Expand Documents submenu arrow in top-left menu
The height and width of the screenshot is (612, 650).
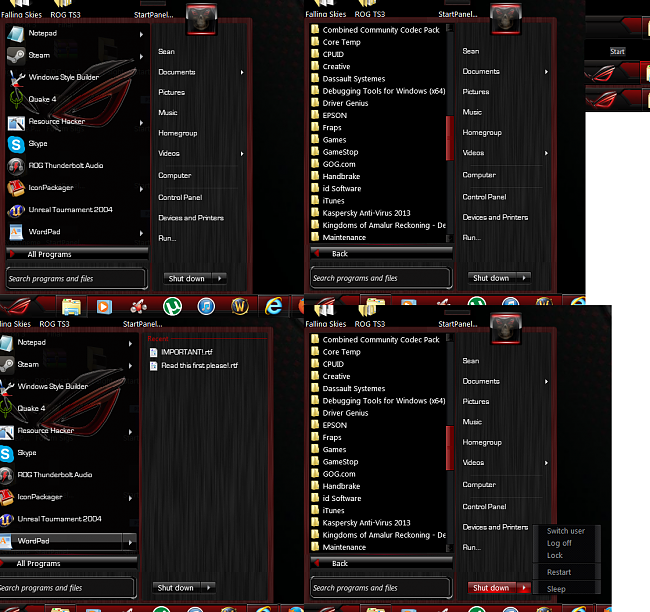242,73
